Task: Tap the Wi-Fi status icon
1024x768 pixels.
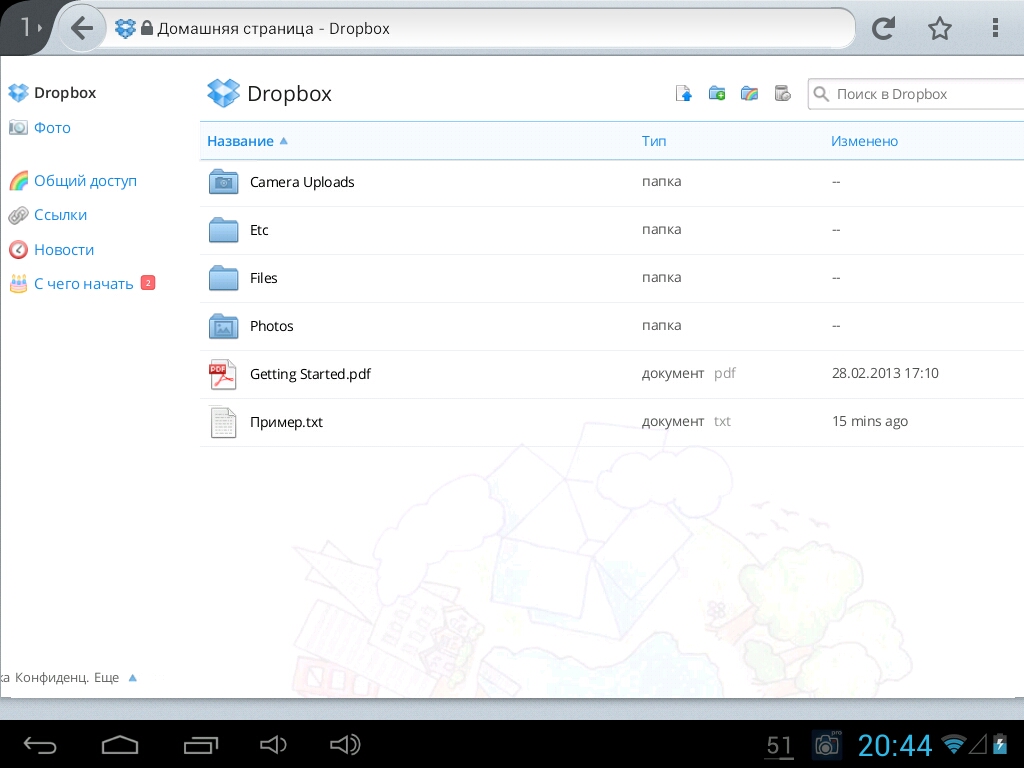Action: (953, 743)
